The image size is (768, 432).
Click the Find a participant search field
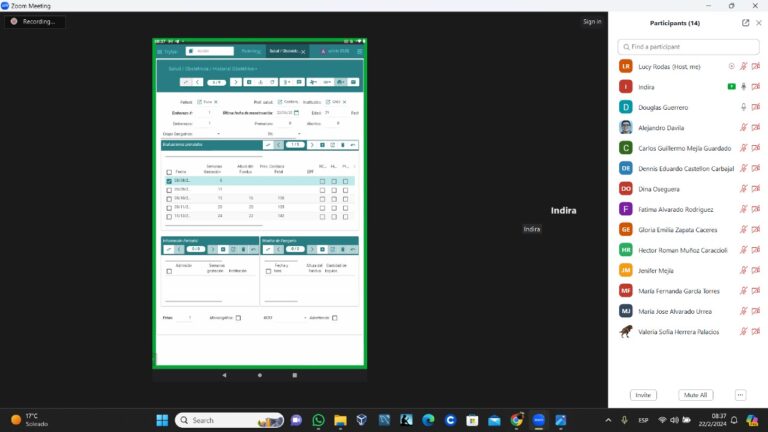(688, 47)
